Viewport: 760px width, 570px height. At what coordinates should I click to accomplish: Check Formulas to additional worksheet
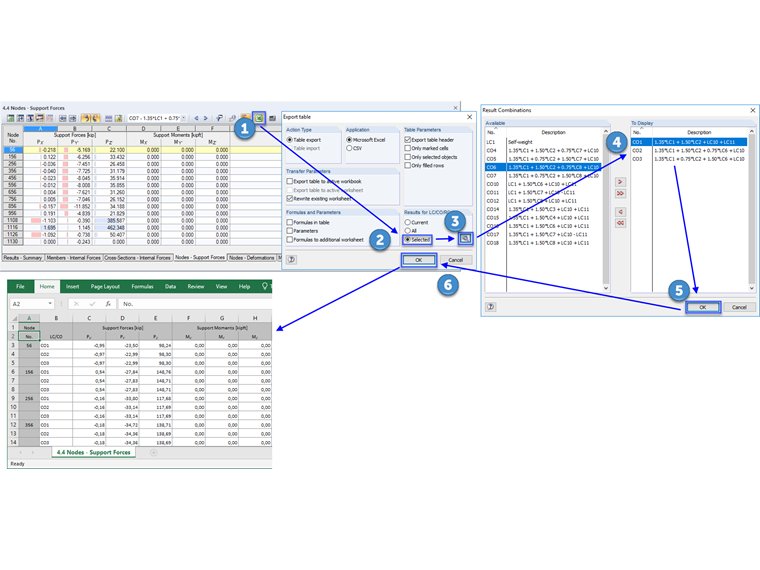coord(290,239)
